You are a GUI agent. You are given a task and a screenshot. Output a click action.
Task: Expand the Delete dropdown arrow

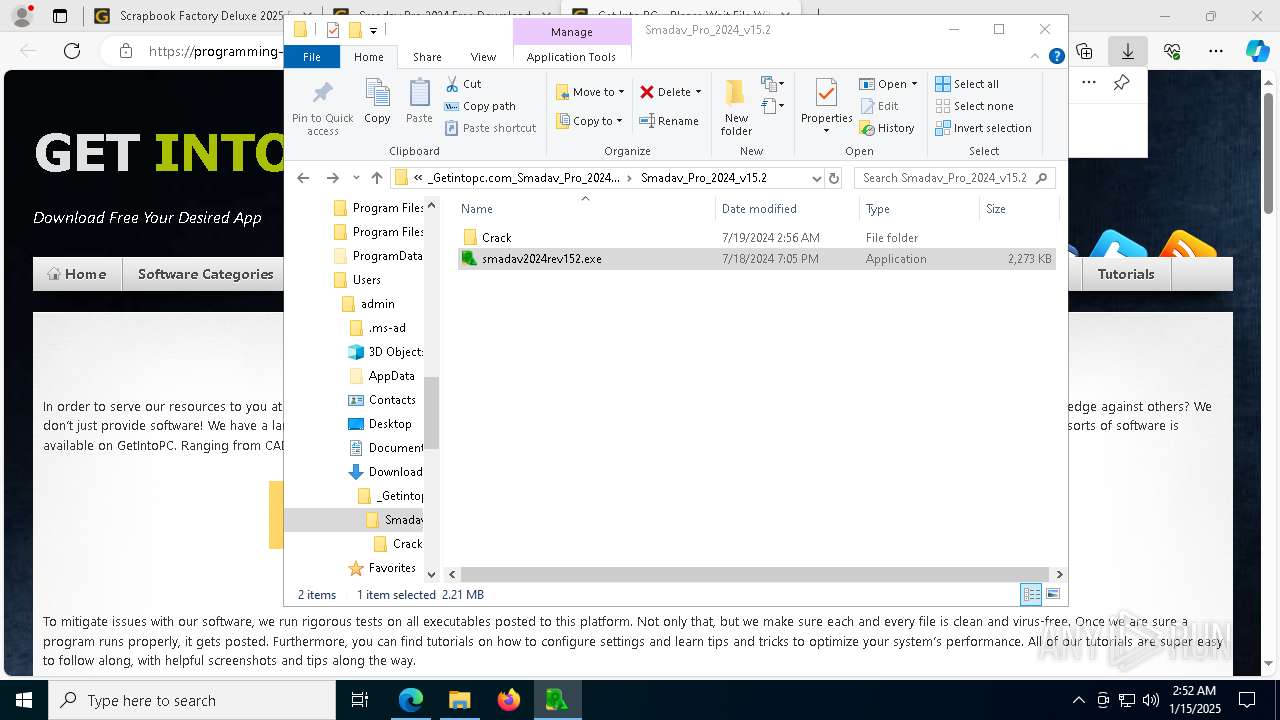tap(698, 92)
